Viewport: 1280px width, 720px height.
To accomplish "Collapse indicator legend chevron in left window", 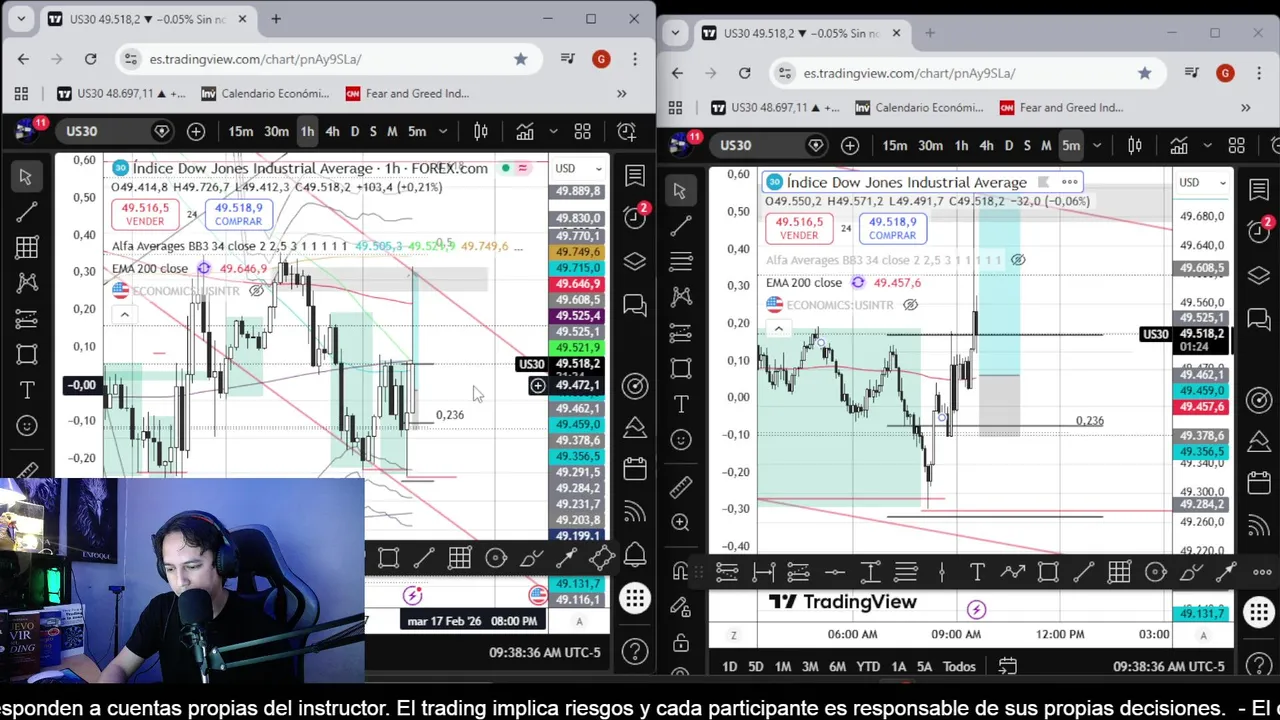I will click(x=124, y=314).
